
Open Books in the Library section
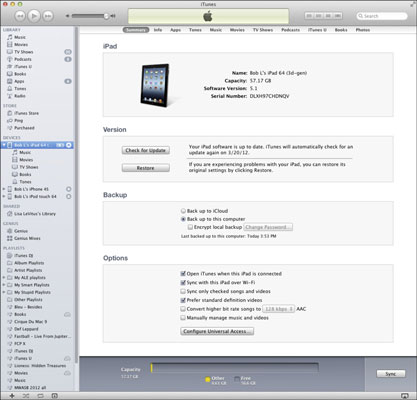click(20, 74)
